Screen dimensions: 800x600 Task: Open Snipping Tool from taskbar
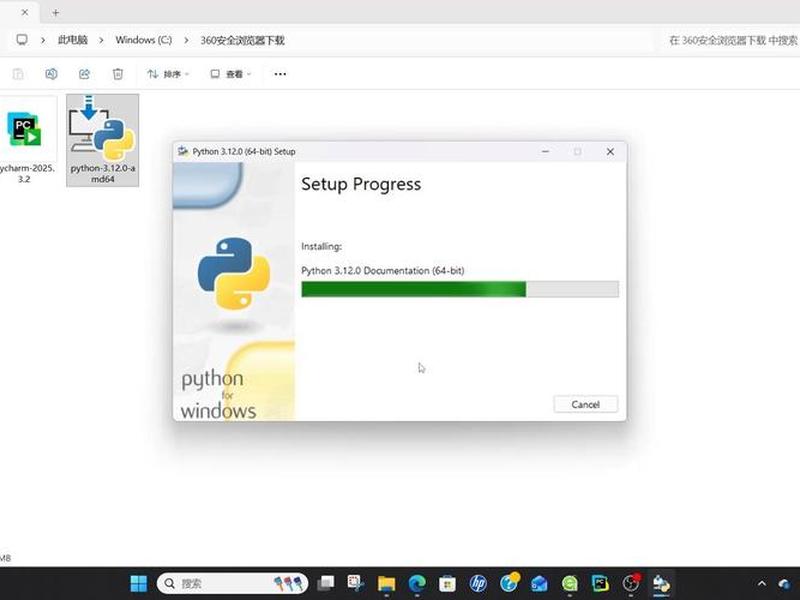coord(356,583)
